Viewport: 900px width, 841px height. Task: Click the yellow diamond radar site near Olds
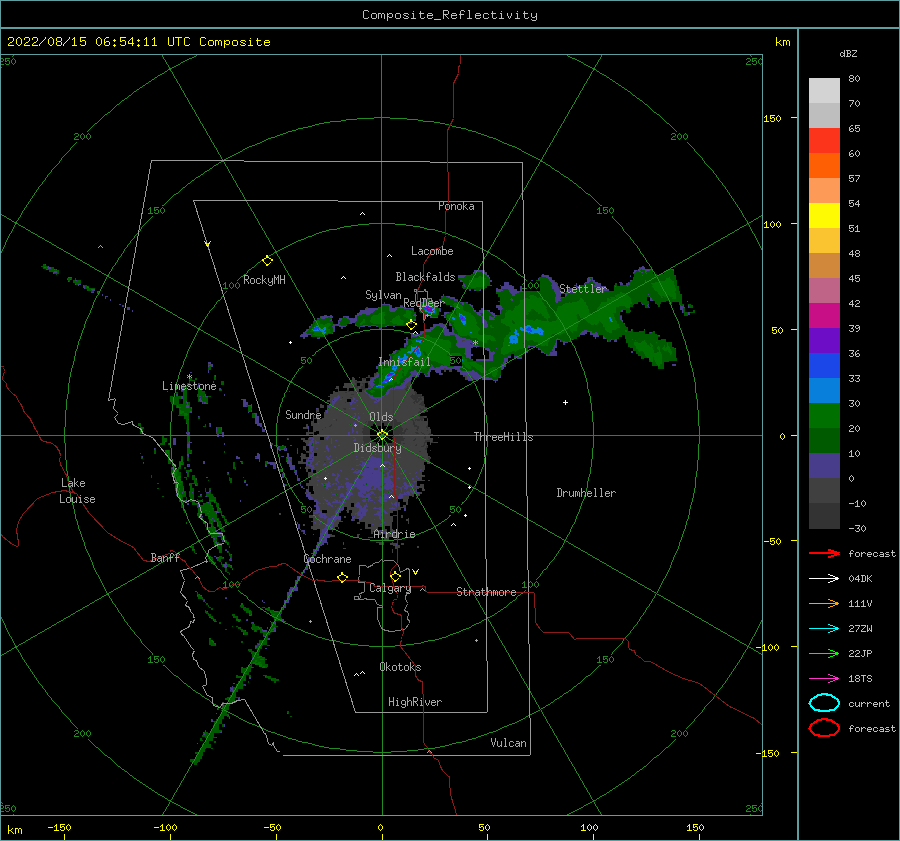(382, 435)
